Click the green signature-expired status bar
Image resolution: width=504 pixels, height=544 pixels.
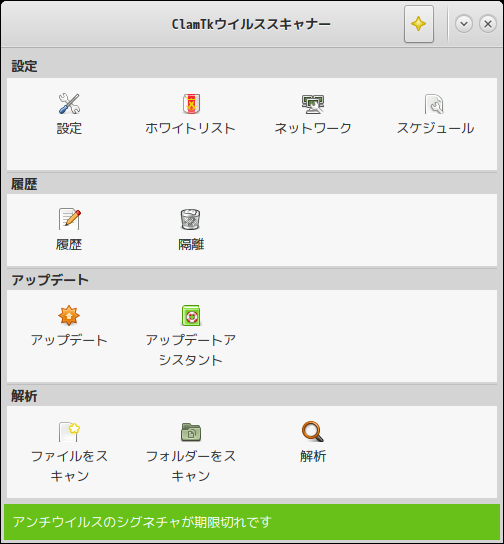click(x=252, y=522)
